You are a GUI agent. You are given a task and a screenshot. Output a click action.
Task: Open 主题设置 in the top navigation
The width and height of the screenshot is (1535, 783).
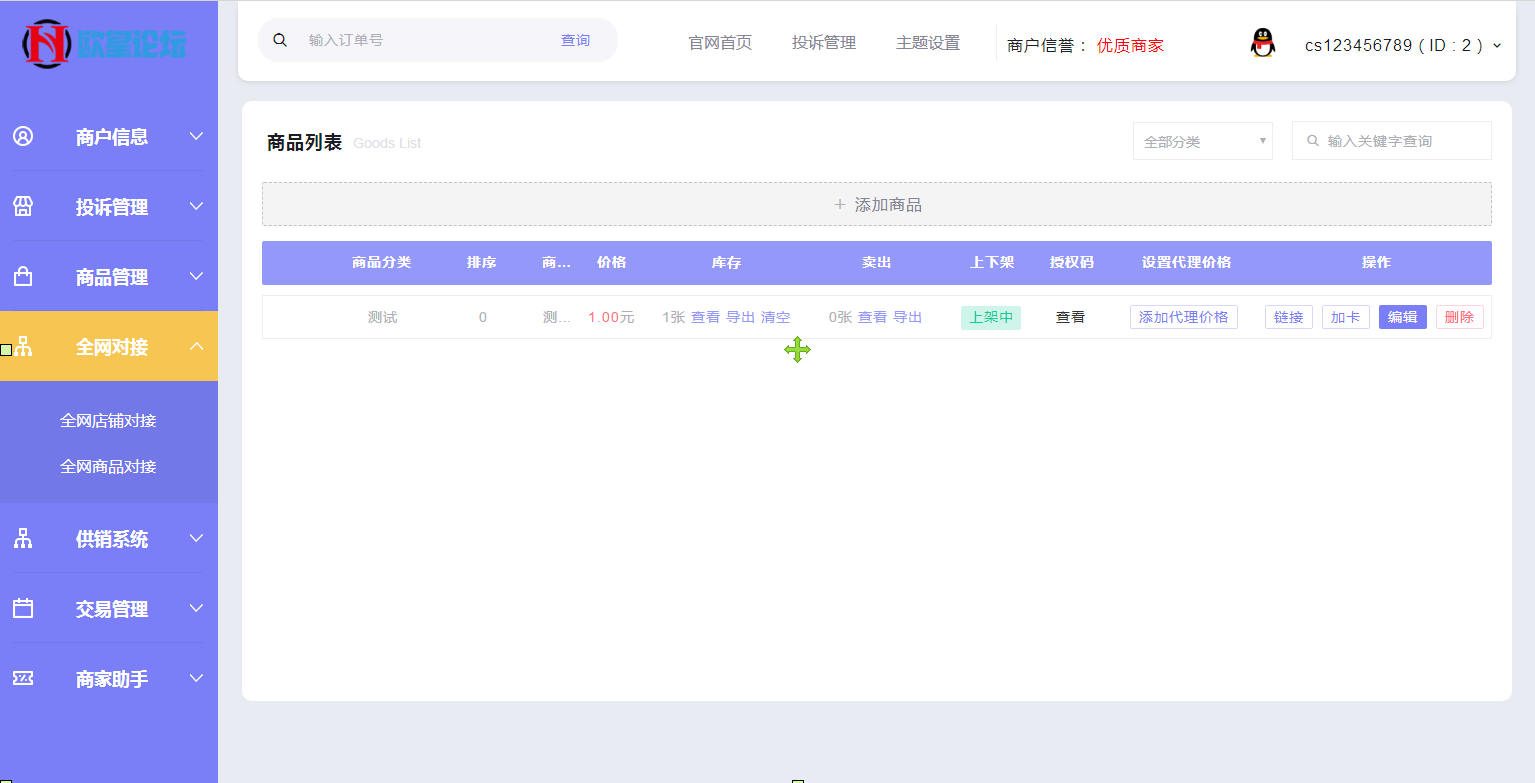[x=928, y=42]
